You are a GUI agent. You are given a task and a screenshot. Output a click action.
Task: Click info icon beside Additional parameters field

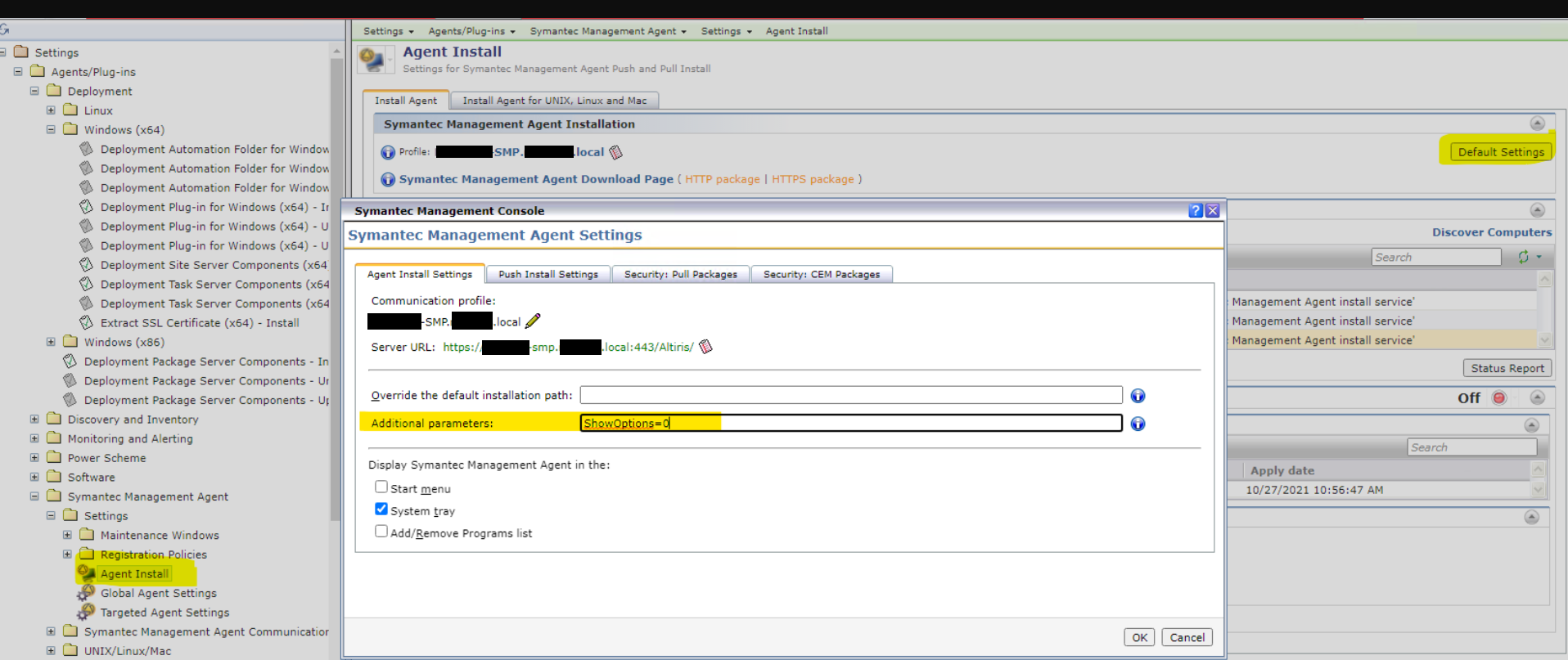click(1138, 424)
